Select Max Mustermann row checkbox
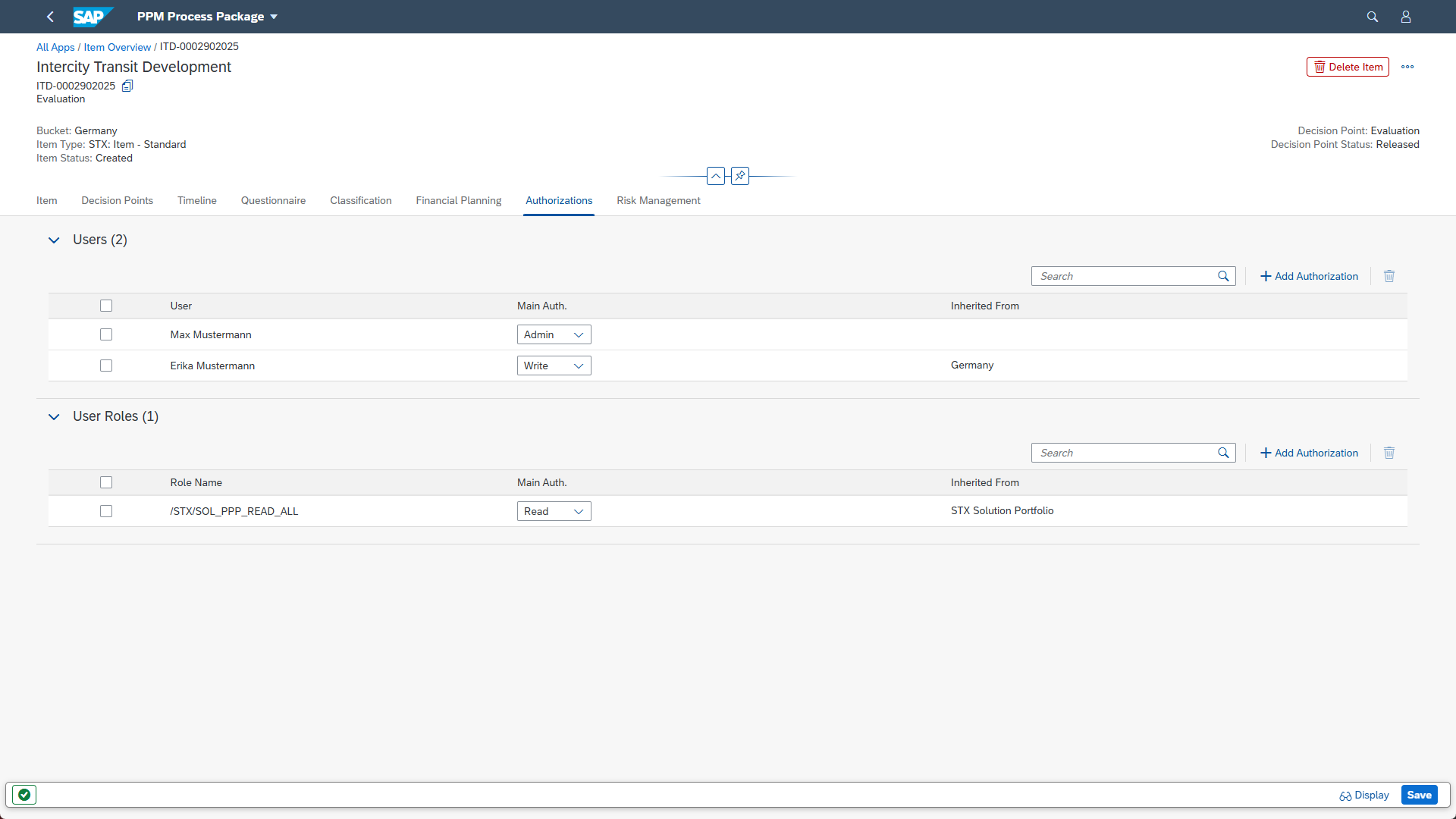1456x819 pixels. pyautogui.click(x=106, y=334)
